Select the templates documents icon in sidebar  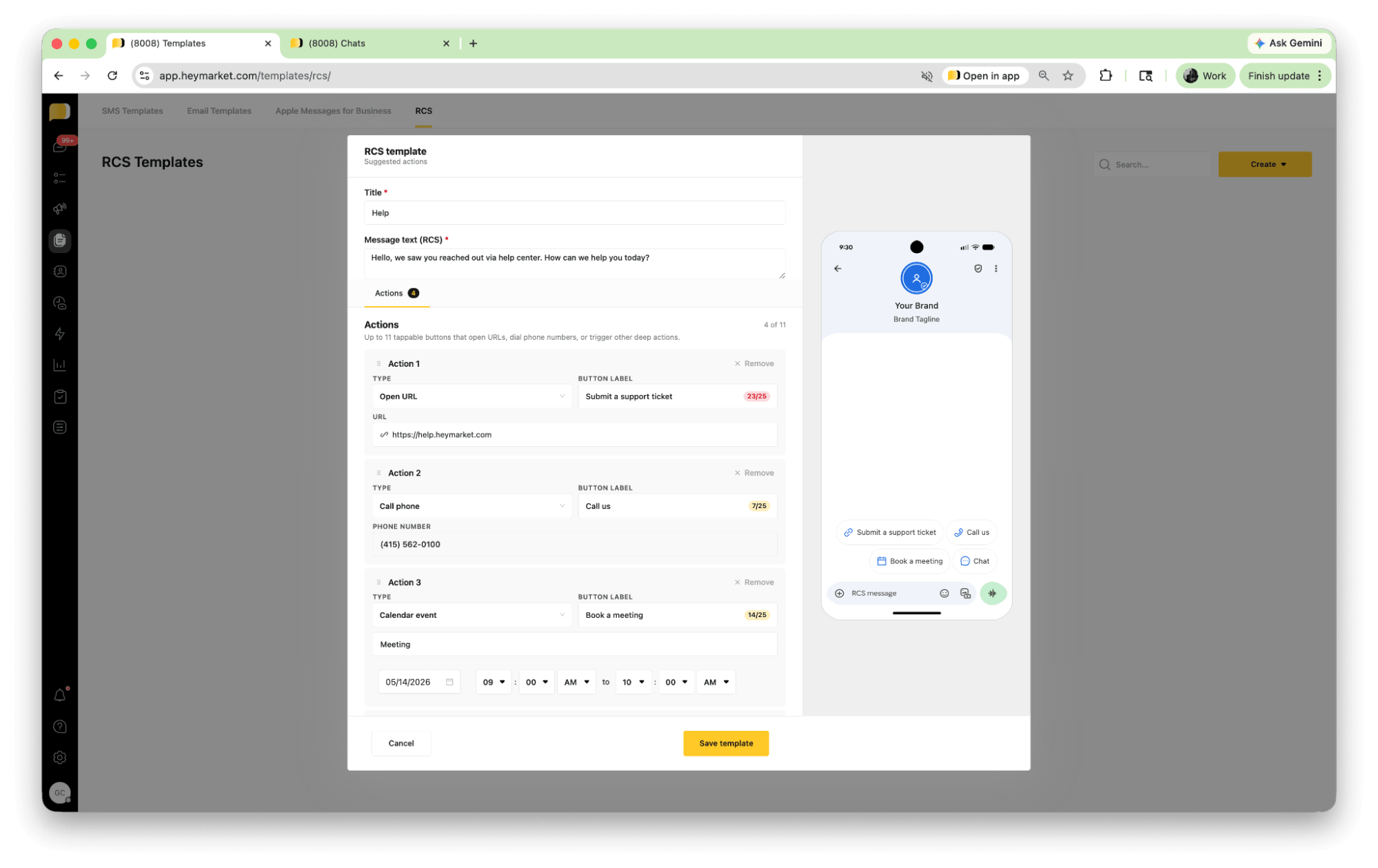point(60,241)
